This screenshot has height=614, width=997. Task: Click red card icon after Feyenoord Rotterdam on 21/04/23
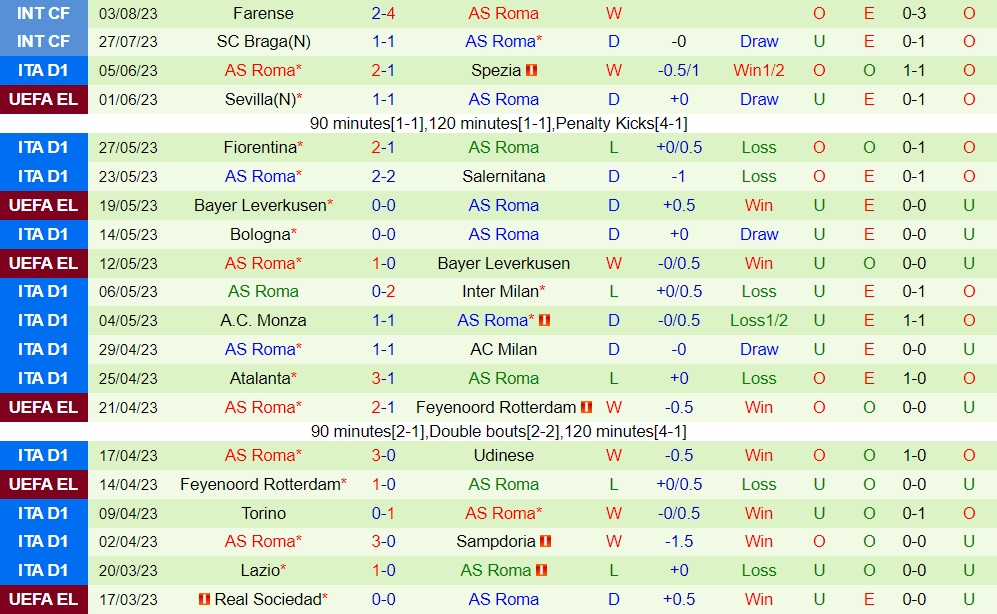click(587, 408)
